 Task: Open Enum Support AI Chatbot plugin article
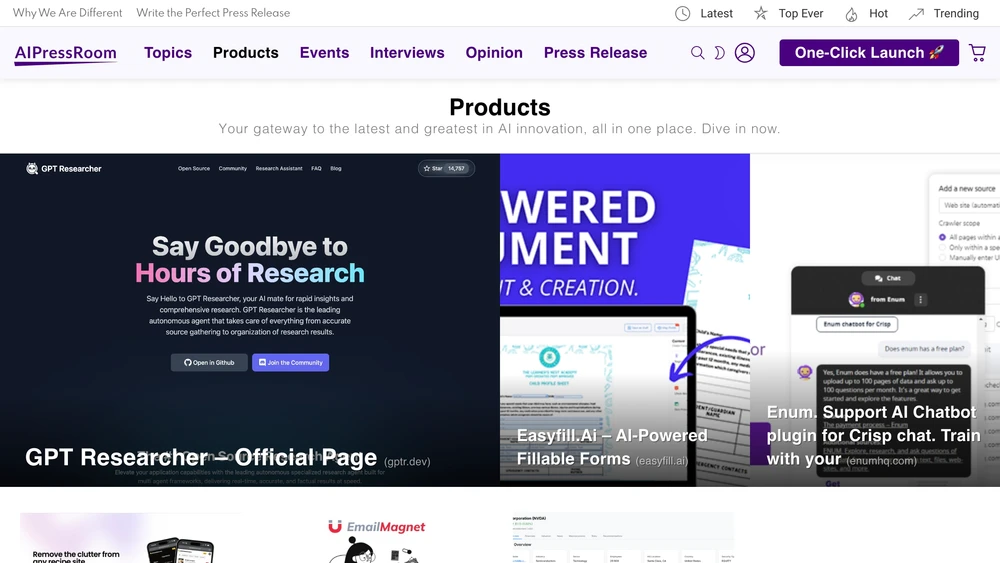tap(873, 435)
